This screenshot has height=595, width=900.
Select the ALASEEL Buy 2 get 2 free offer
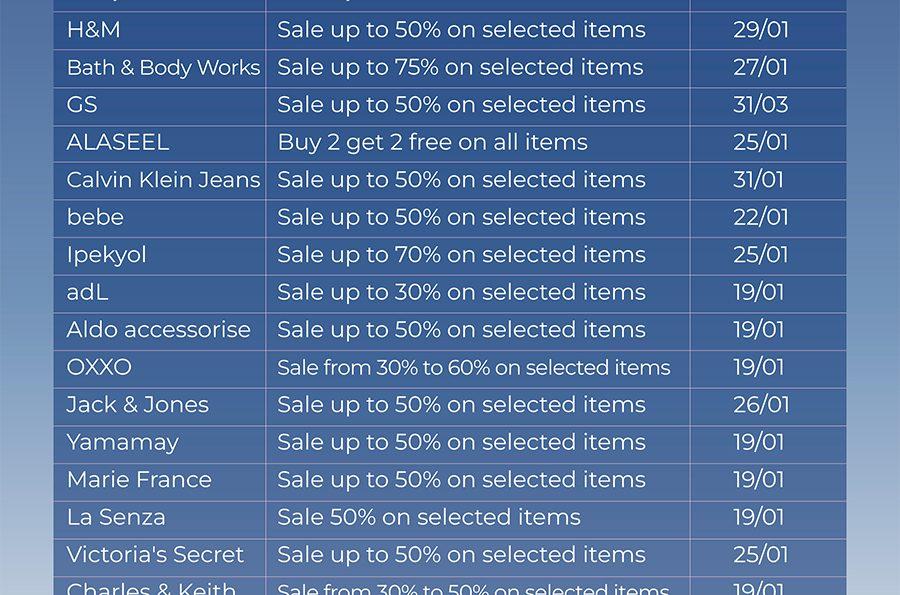coord(432,142)
